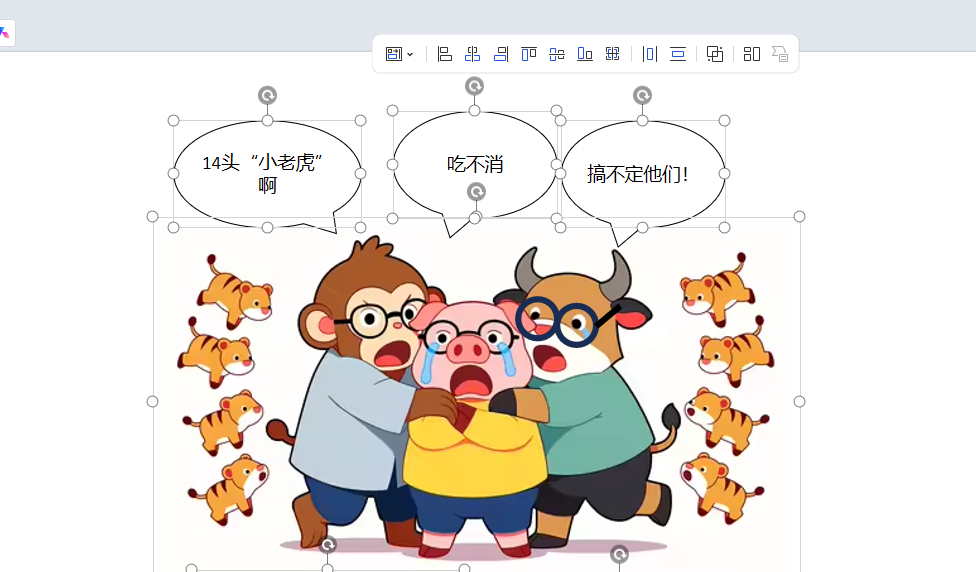
Task: Click the cartoon picture's left-middle resize handle
Action: click(x=152, y=401)
